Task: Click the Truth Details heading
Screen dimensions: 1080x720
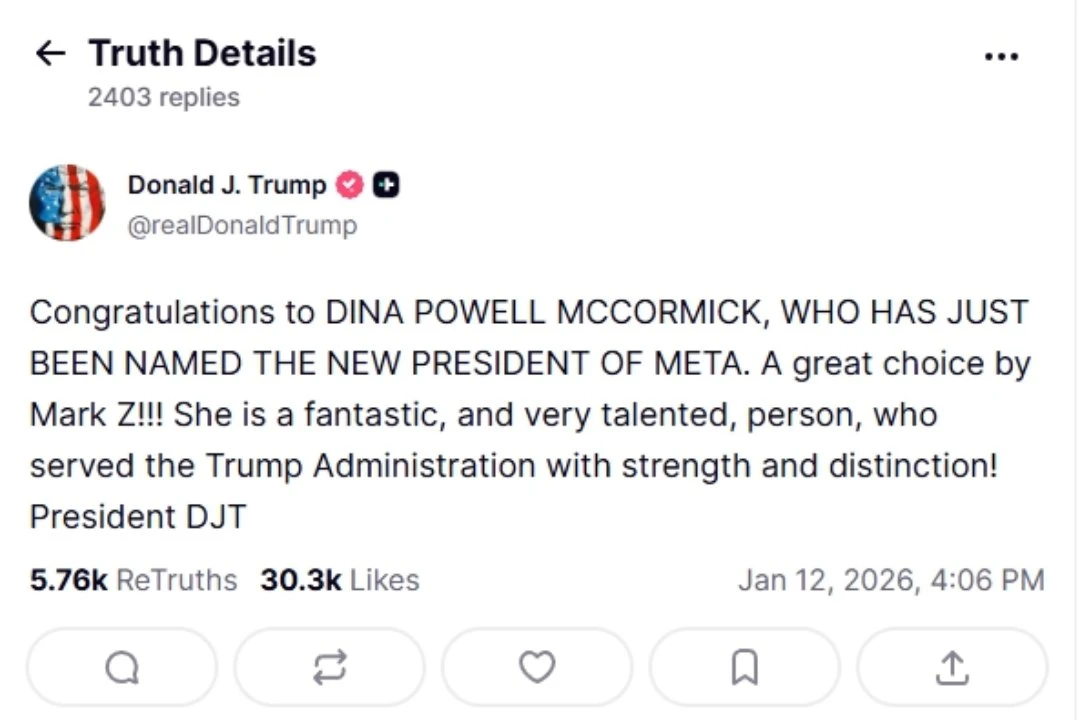Action: [202, 53]
